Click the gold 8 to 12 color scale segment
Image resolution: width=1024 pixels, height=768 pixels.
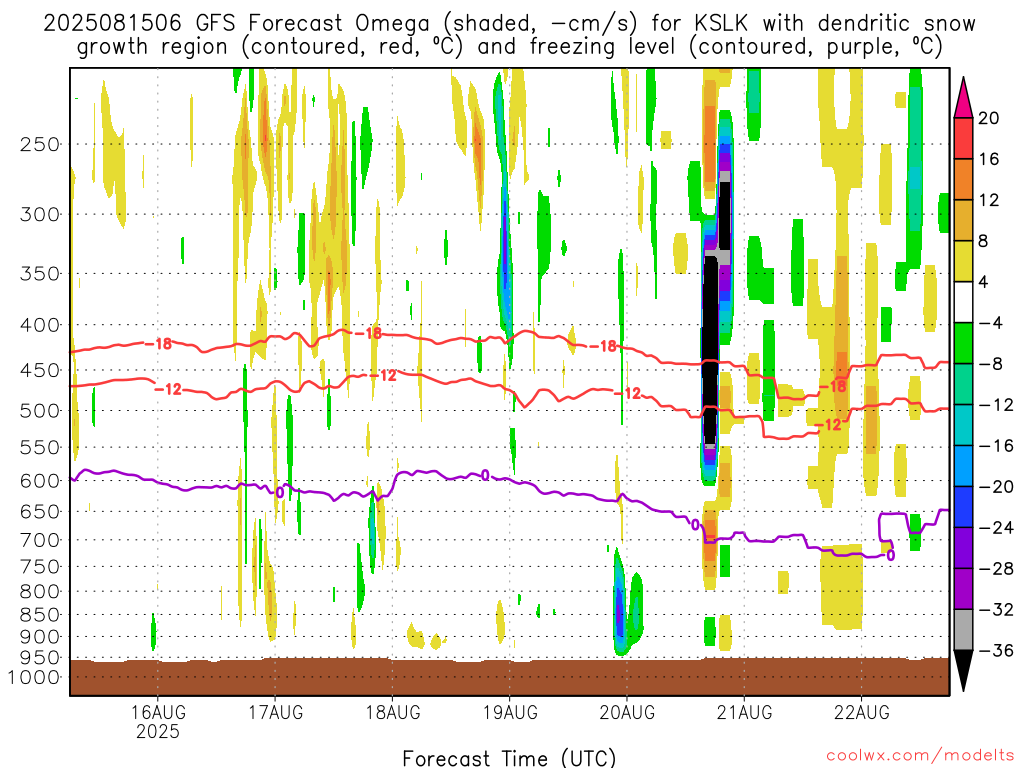click(x=963, y=221)
